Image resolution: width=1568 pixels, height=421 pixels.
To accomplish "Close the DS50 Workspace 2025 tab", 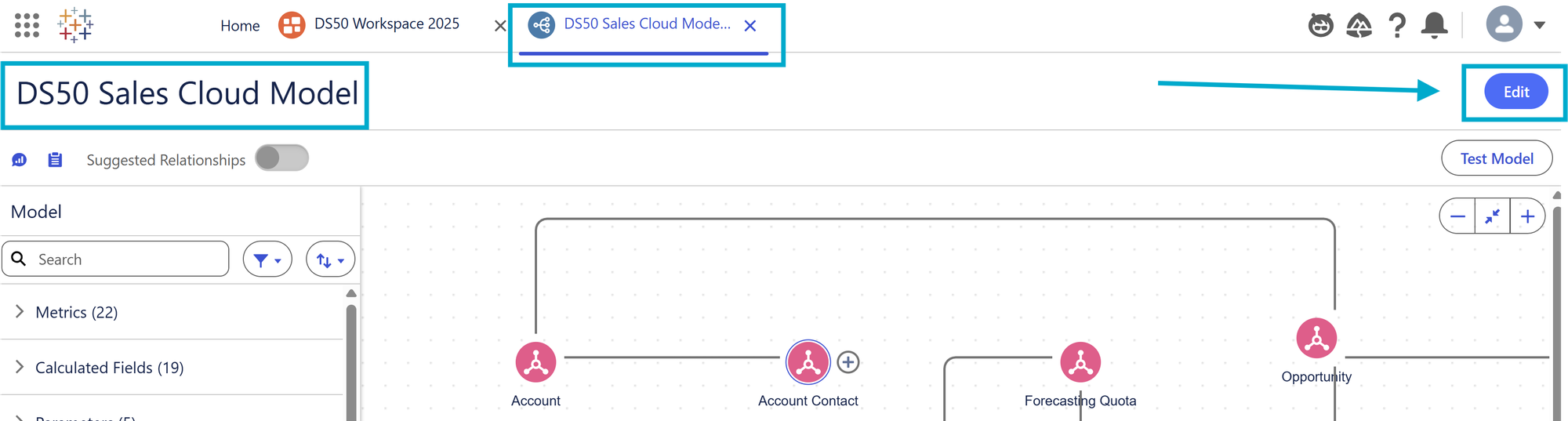I will 500,26.
